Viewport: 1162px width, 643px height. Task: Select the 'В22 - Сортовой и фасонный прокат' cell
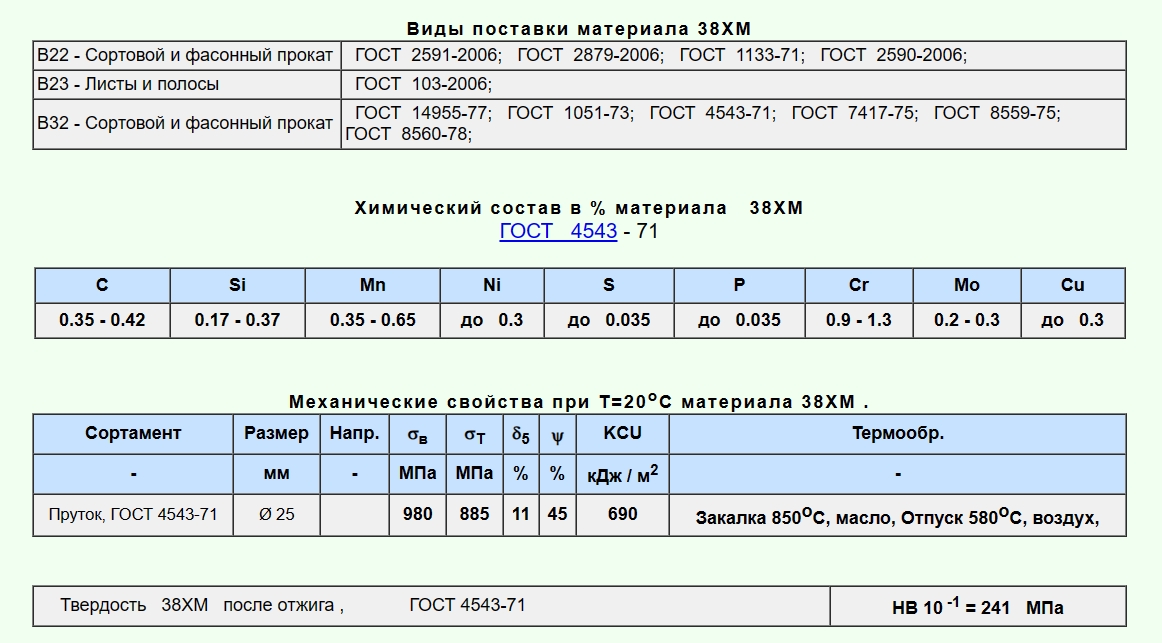(185, 55)
